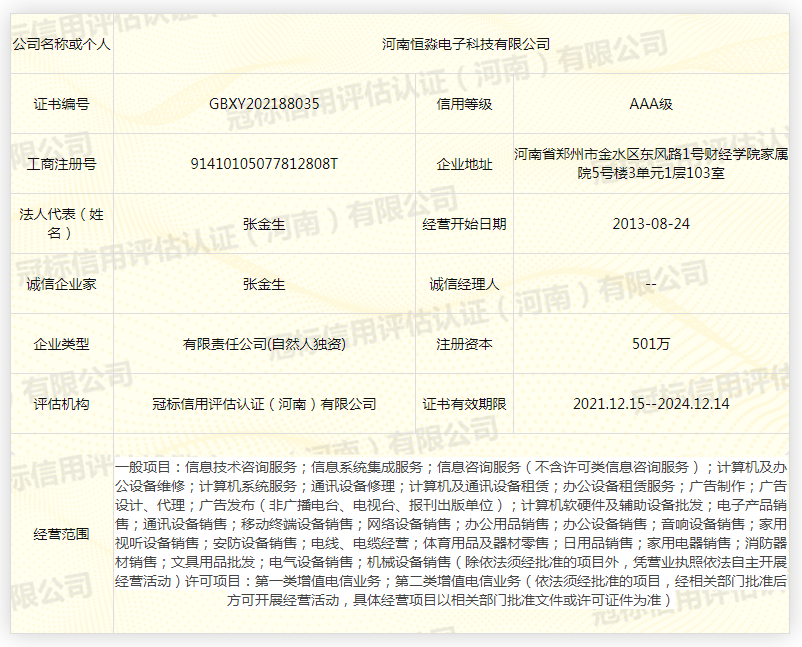The image size is (802, 647).
Task: Select the registered capital value 501万
Action: (651, 344)
